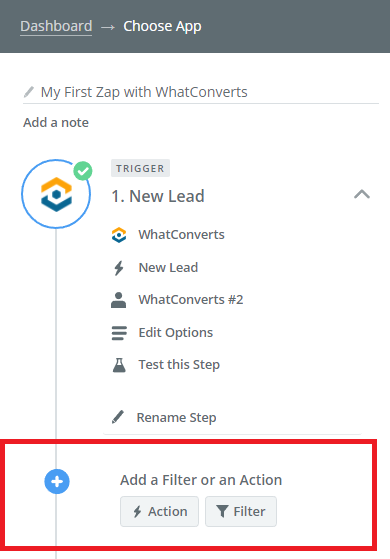
Task: Click the pencil icon beside Rename Step
Action: tap(118, 417)
